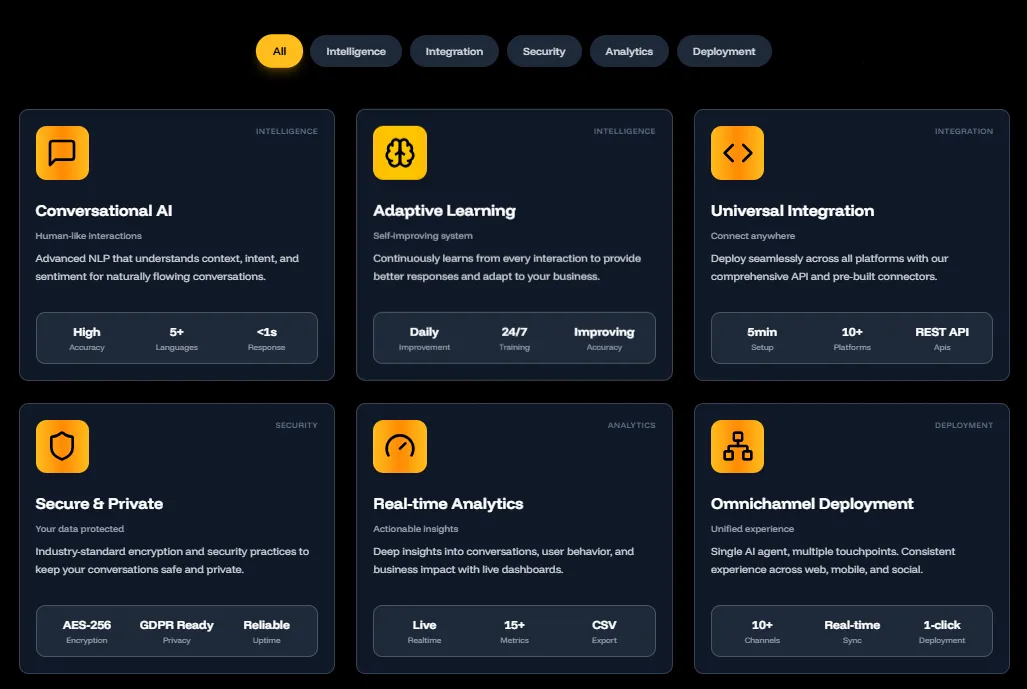Click the 24/7 Training stat
This screenshot has width=1027, height=689.
click(514, 337)
